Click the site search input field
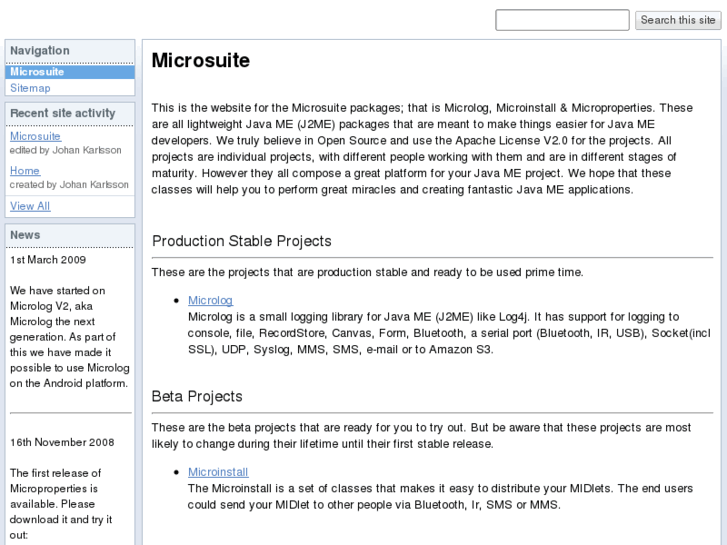Viewport: 727px width, 545px height. [562, 20]
